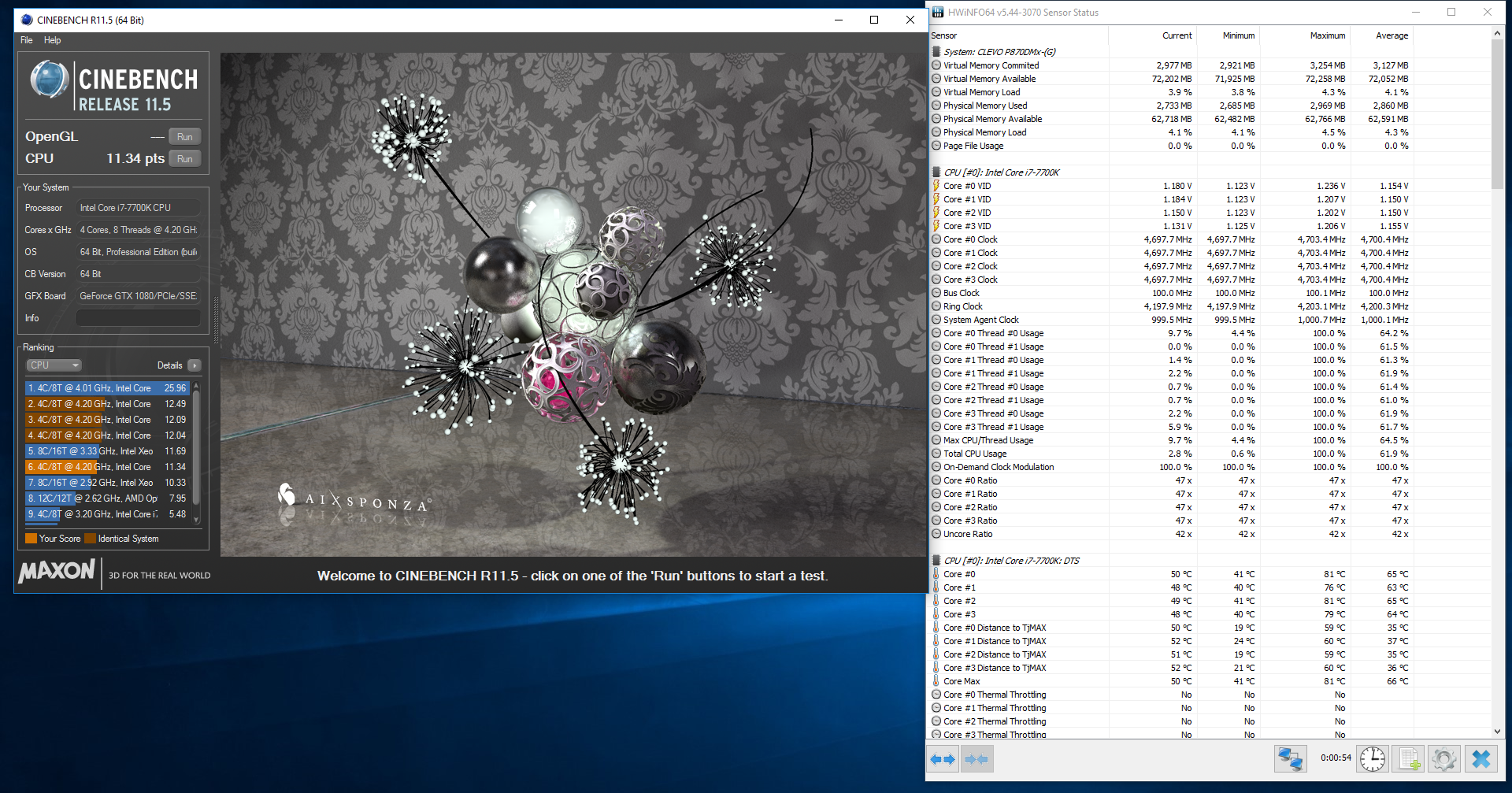This screenshot has height=793, width=1512.
Task: Click the Core #2 Thermal Throttling sensor icon
Action: [936, 721]
